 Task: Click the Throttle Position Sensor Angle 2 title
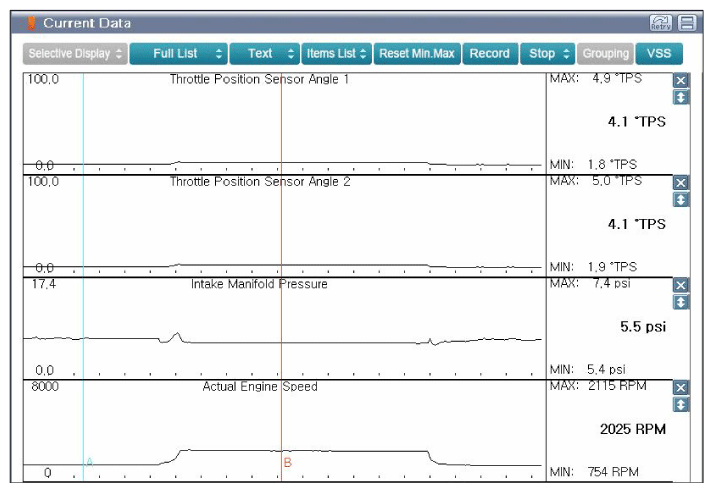coord(260,181)
